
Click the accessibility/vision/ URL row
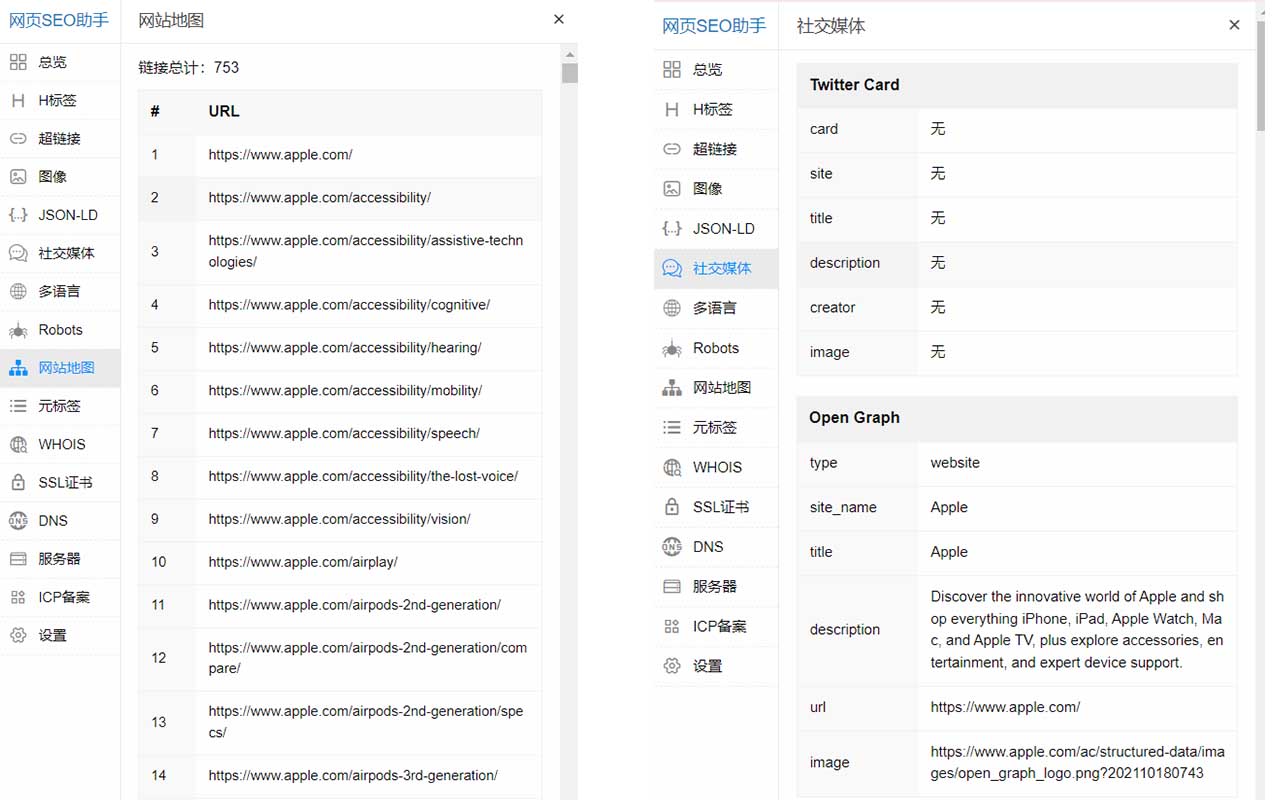(339, 519)
